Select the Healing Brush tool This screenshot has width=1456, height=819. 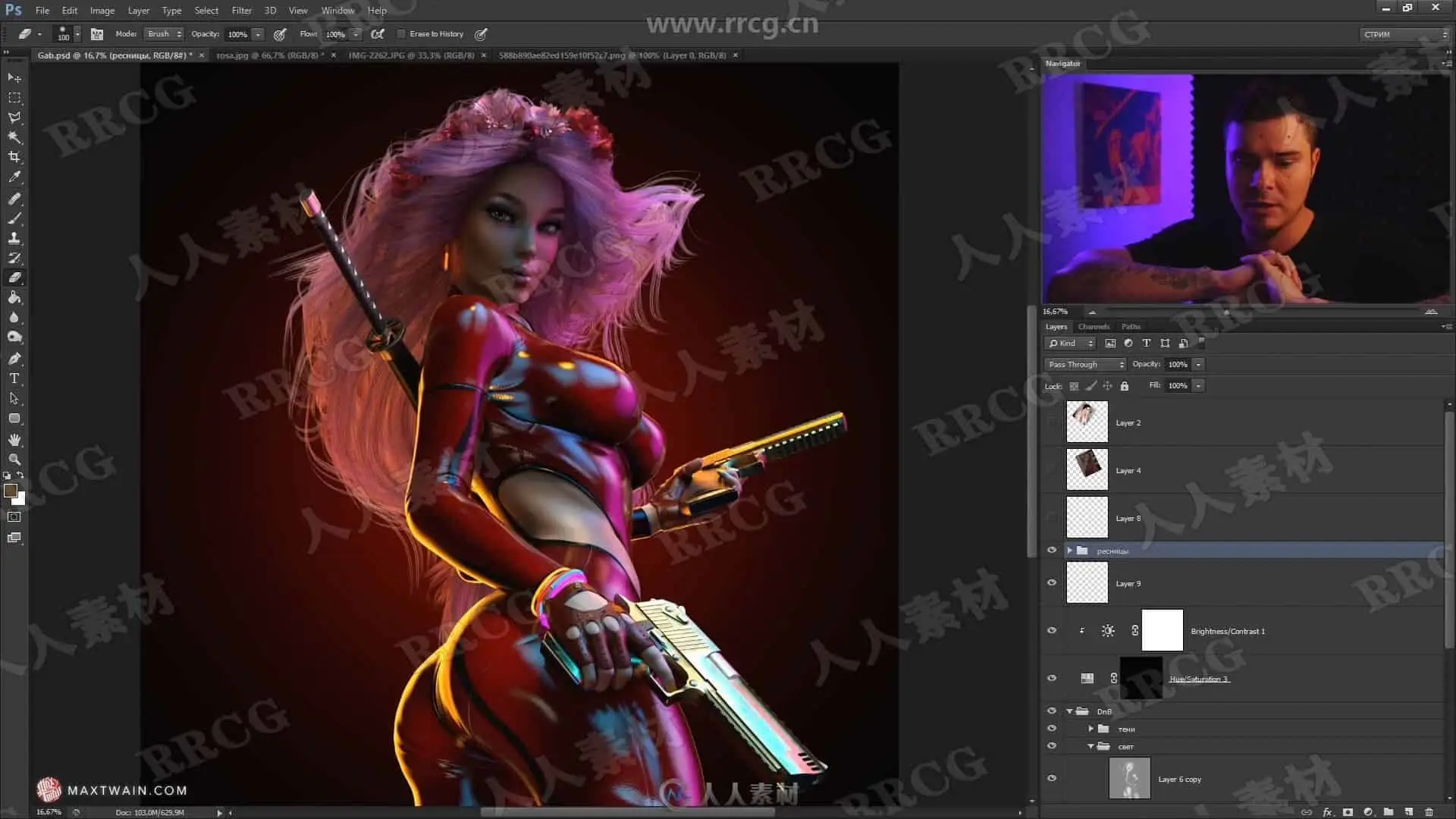[14, 199]
